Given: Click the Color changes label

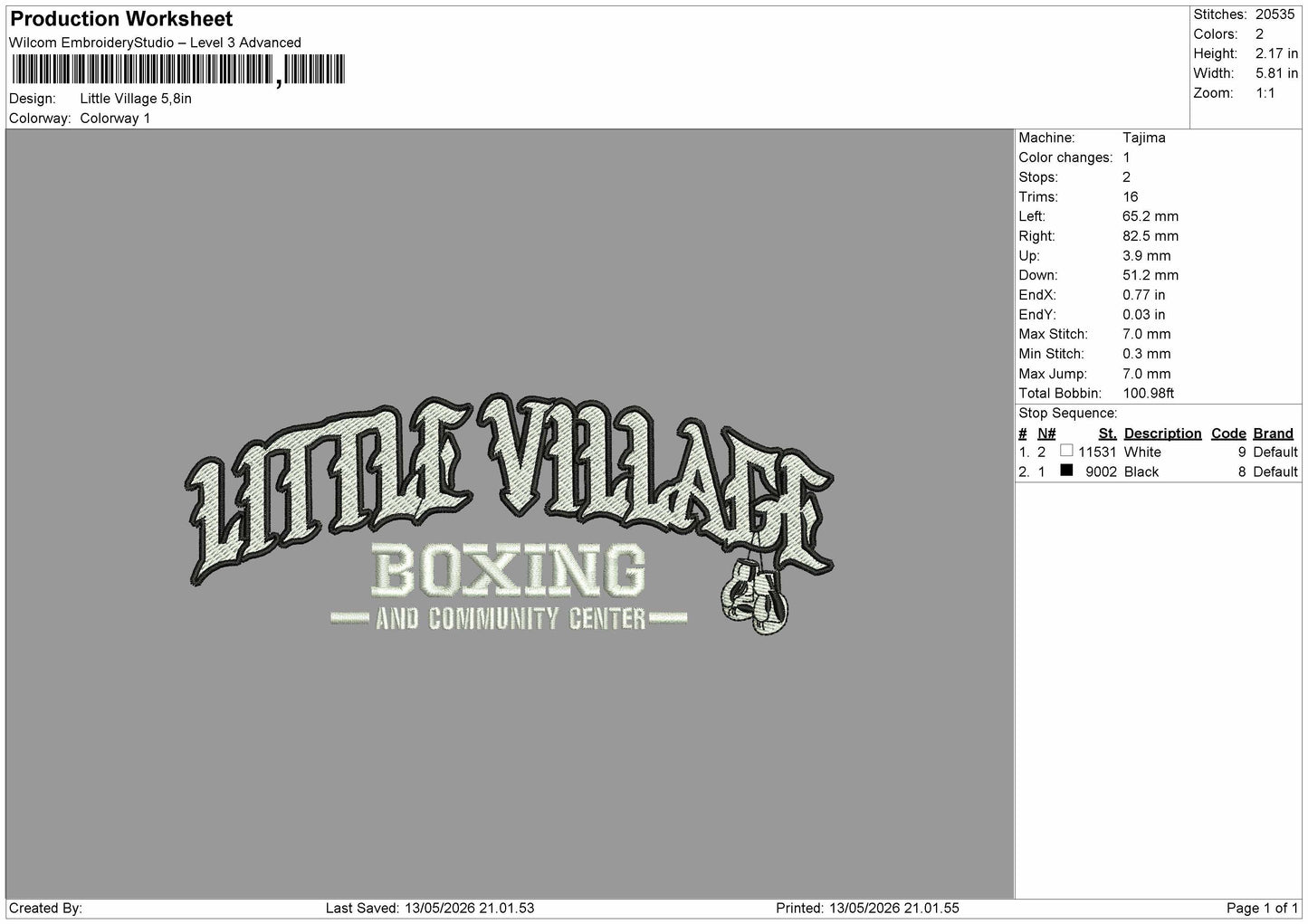Looking at the screenshot, I should point(1065,157).
